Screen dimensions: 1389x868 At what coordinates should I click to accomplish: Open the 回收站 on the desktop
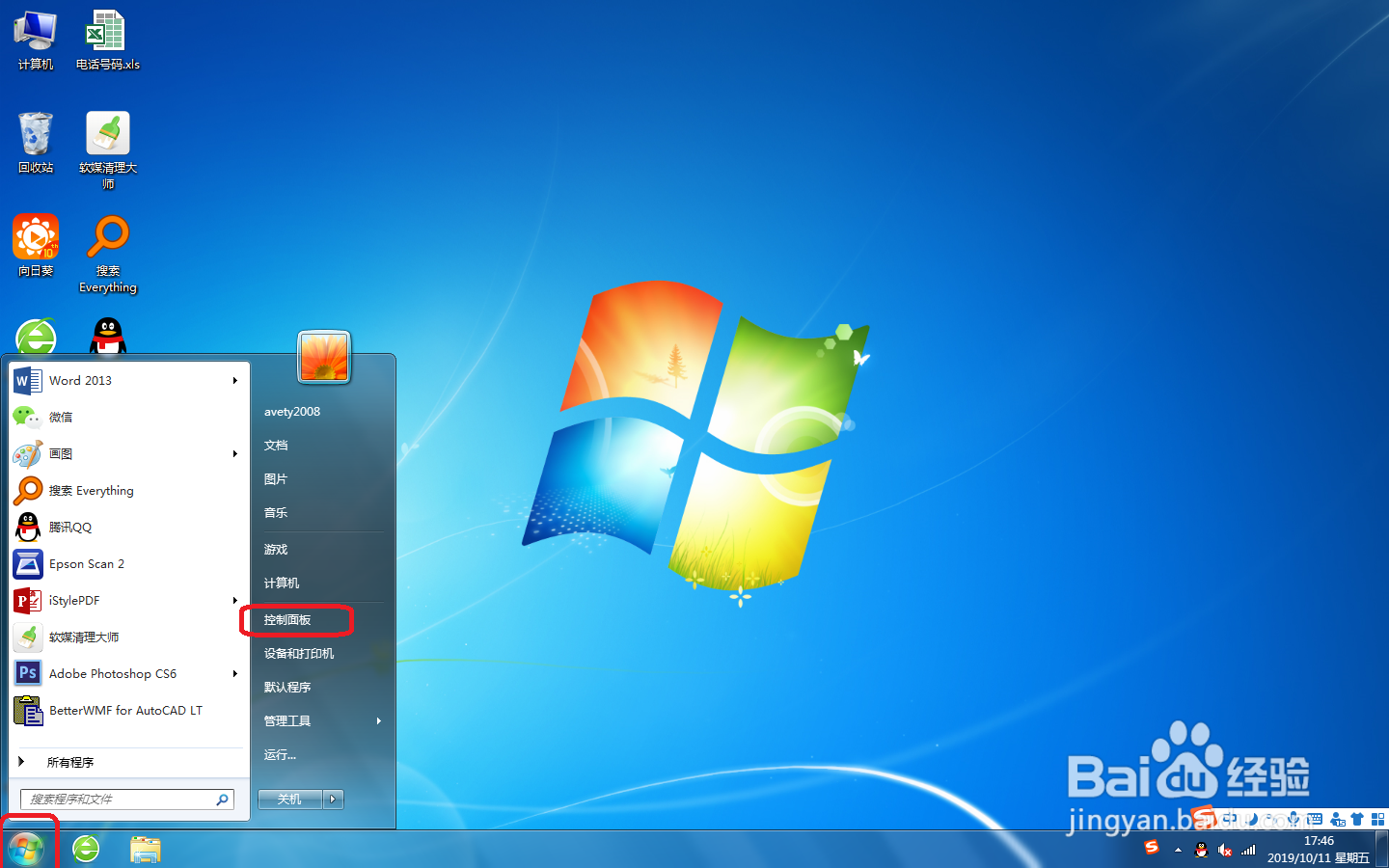[36, 135]
